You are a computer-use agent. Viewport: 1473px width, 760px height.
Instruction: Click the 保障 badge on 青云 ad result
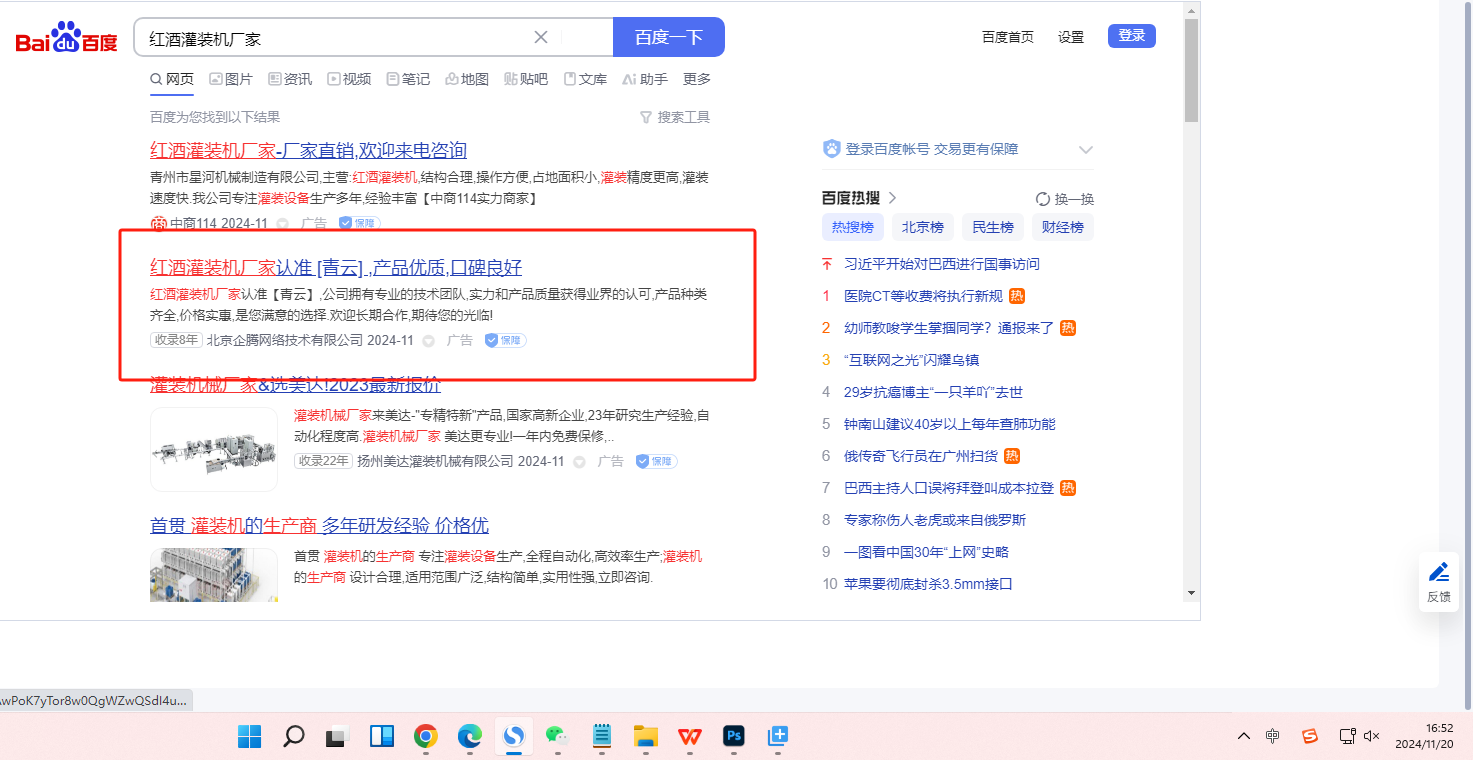click(505, 340)
